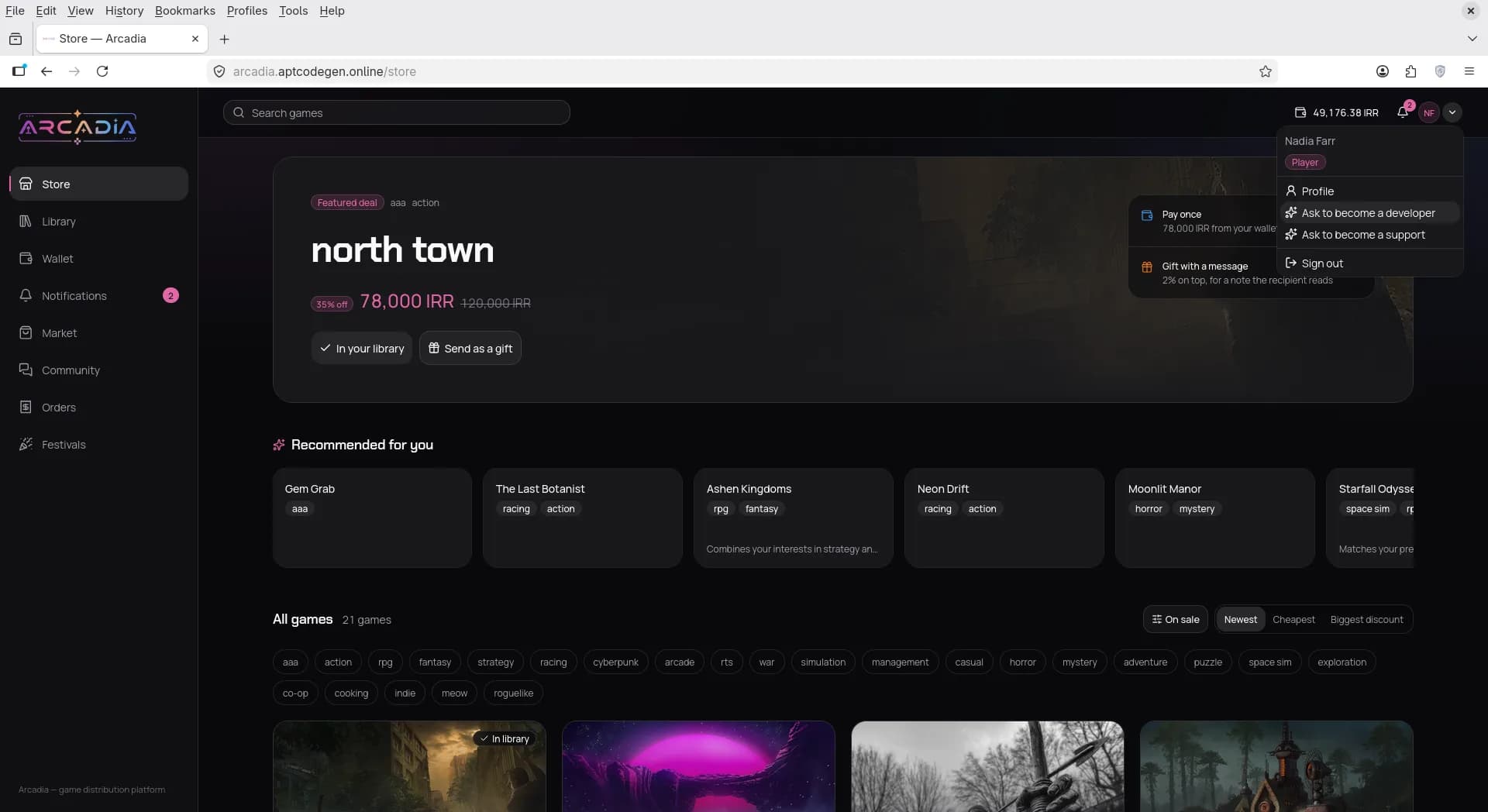Click the wallet balance 49,176.38 IRR
1488x812 pixels.
(1337, 112)
